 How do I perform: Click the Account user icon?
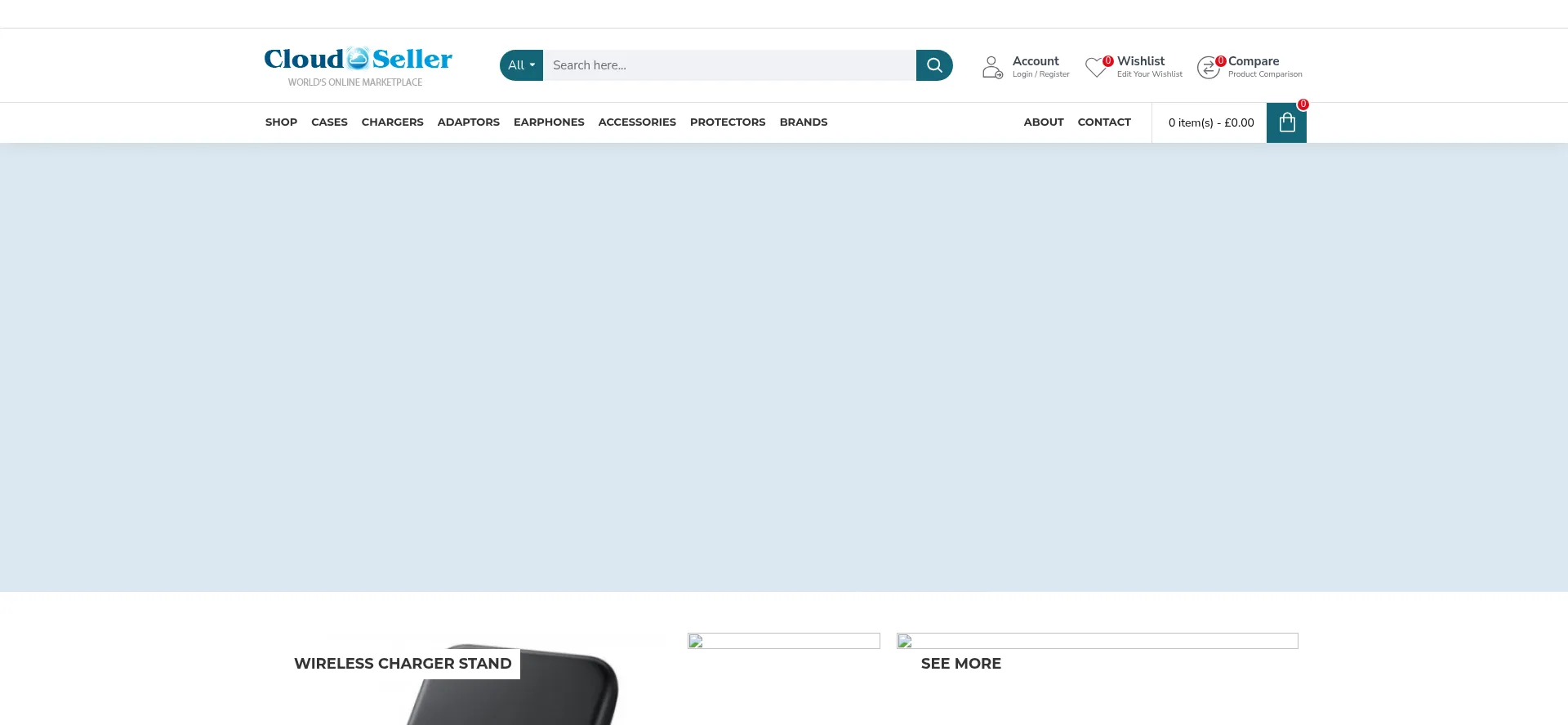(x=992, y=67)
